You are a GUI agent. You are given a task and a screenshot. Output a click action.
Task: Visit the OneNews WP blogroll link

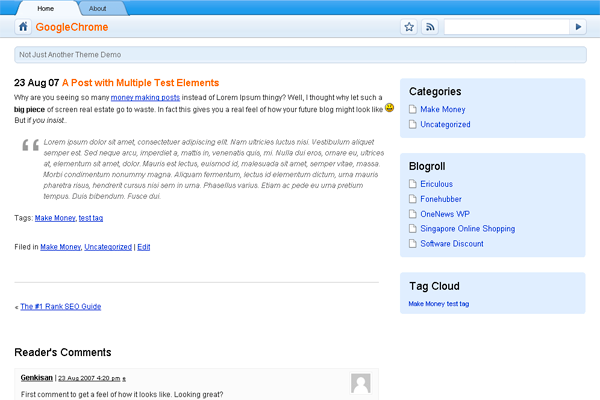445,214
